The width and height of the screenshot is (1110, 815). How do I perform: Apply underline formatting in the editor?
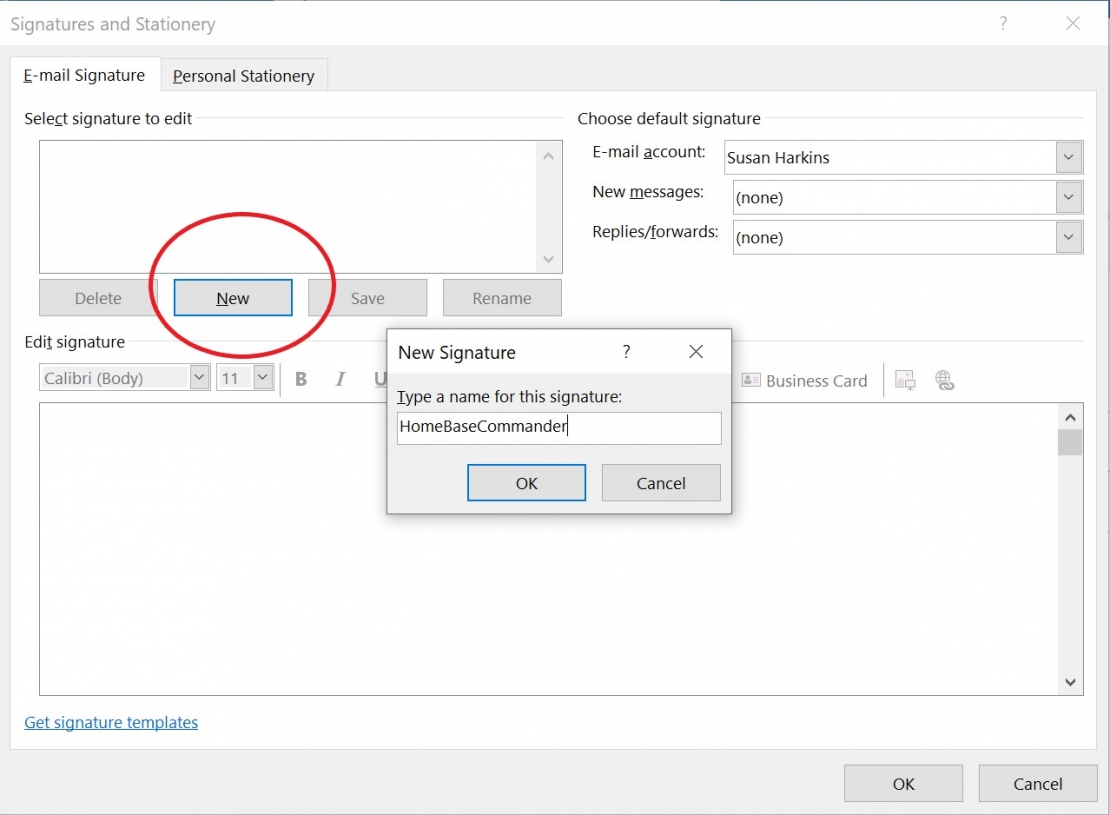pyautogui.click(x=380, y=379)
